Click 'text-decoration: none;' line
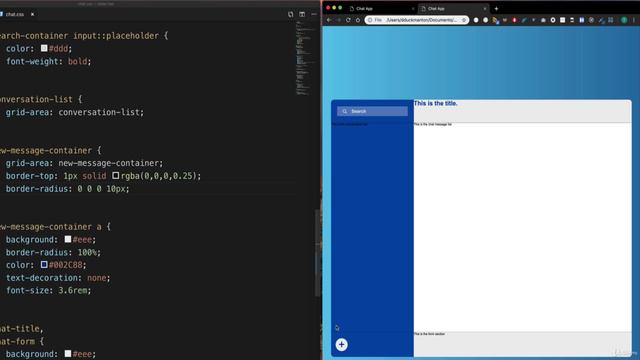This screenshot has width=640, height=360. click(x=58, y=278)
